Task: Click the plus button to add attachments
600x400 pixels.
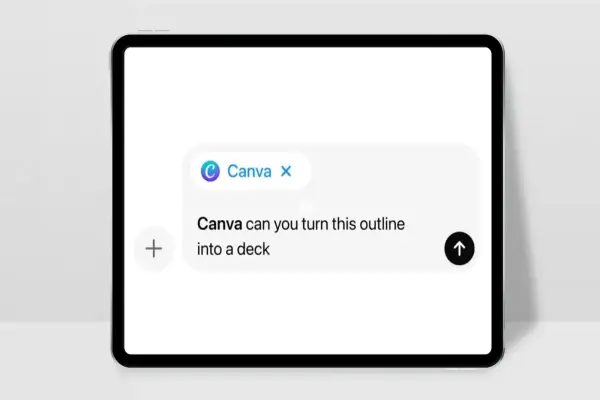Action: [153, 249]
